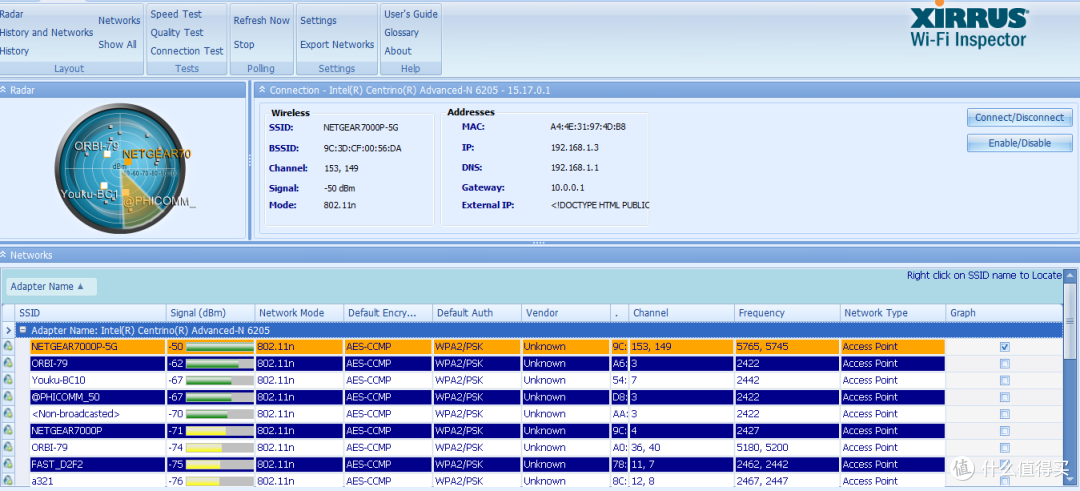Viewport: 1080px width, 491px height.
Task: Select the a321 SSID cell
Action: [98, 481]
